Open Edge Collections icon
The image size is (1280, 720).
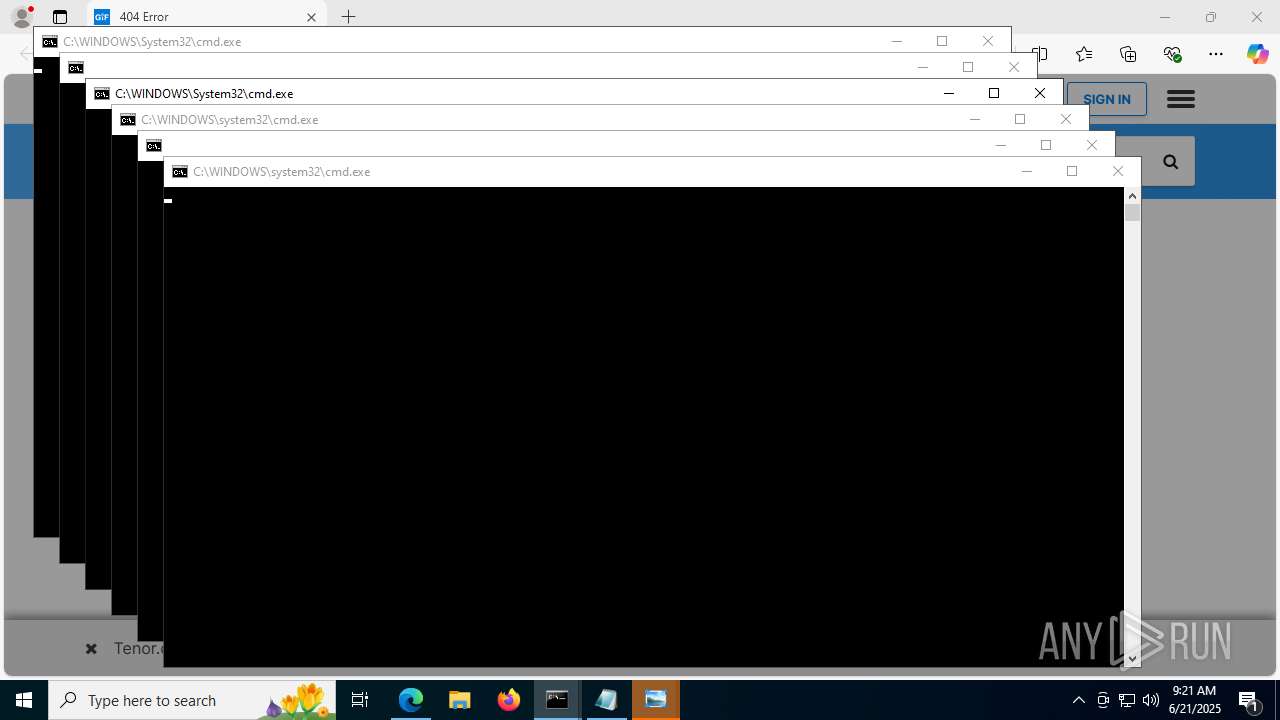1128,54
